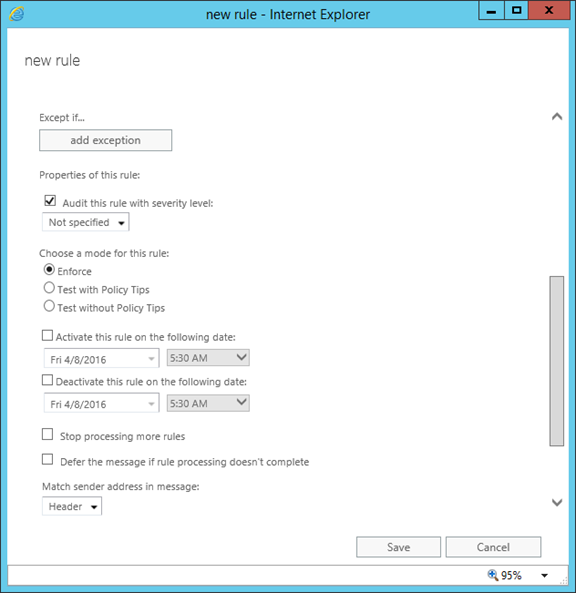Click the scroll down chevron arrow
This screenshot has width=576, height=593.
point(557,502)
